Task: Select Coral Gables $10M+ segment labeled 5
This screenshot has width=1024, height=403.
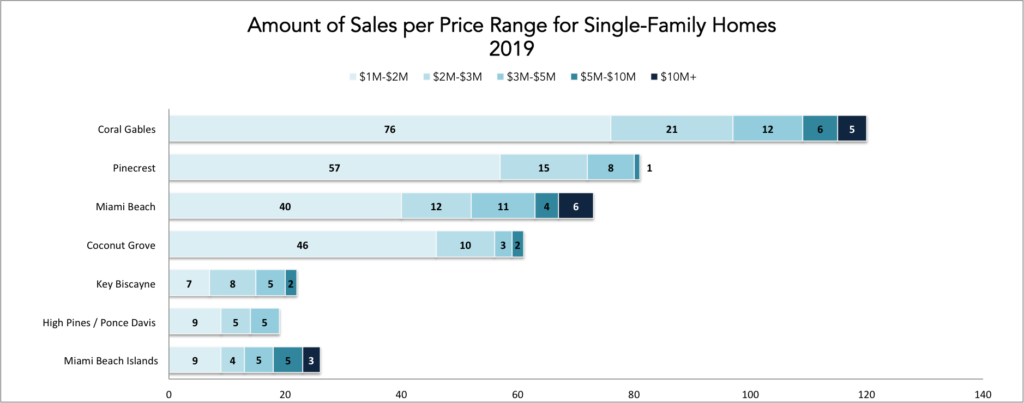Action: click(852, 129)
